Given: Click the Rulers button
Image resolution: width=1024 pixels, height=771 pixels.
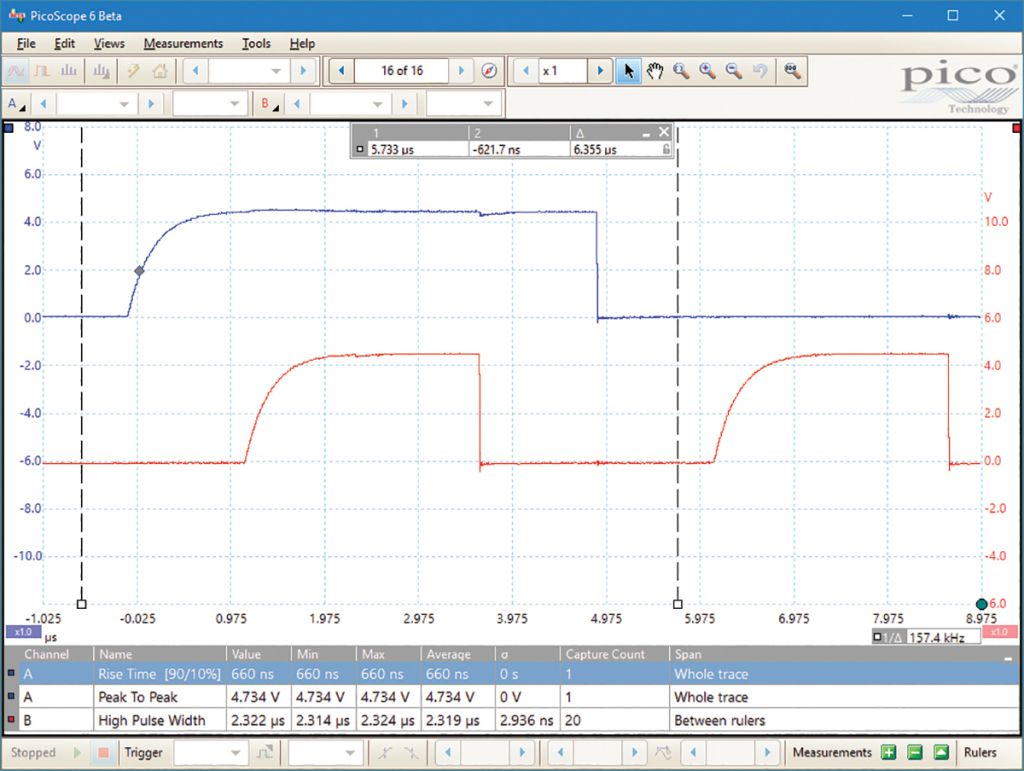Looking at the screenshot, I should point(980,753).
